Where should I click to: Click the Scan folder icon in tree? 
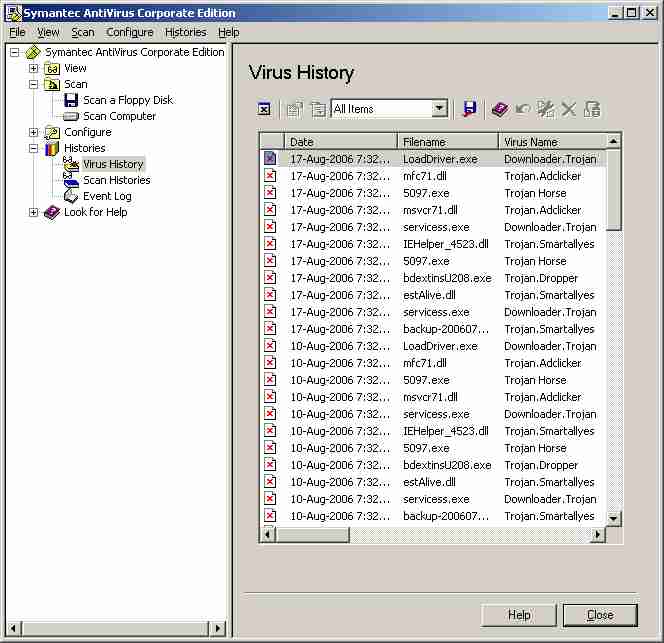(x=52, y=84)
